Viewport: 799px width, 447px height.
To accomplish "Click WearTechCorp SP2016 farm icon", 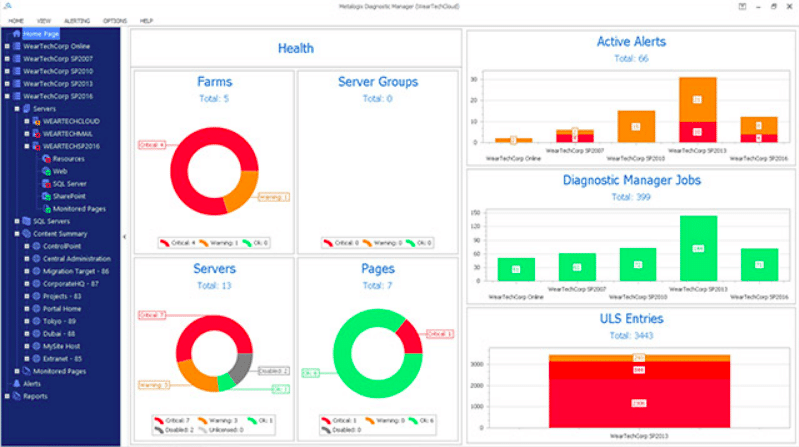I will click(x=16, y=96).
